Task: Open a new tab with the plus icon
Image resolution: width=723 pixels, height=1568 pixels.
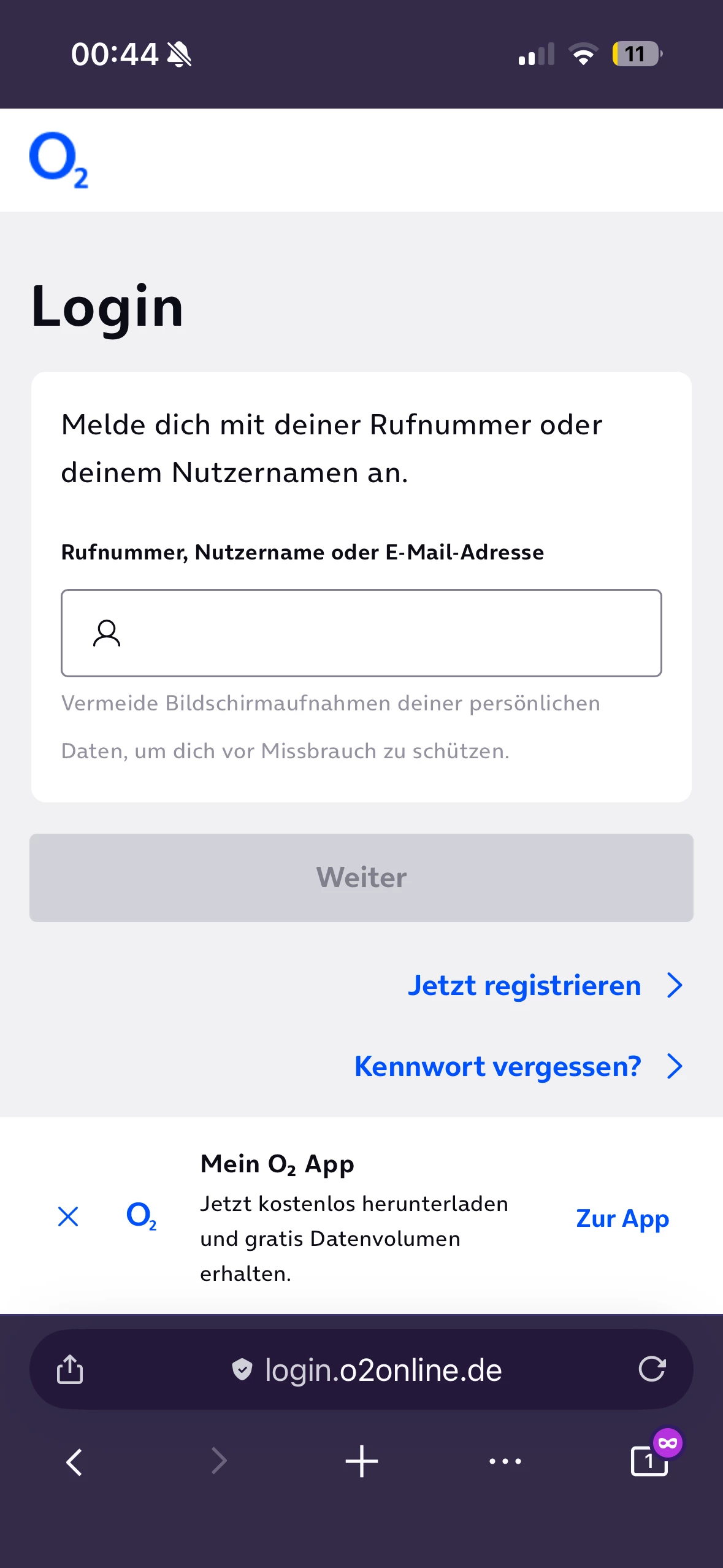Action: click(362, 1461)
